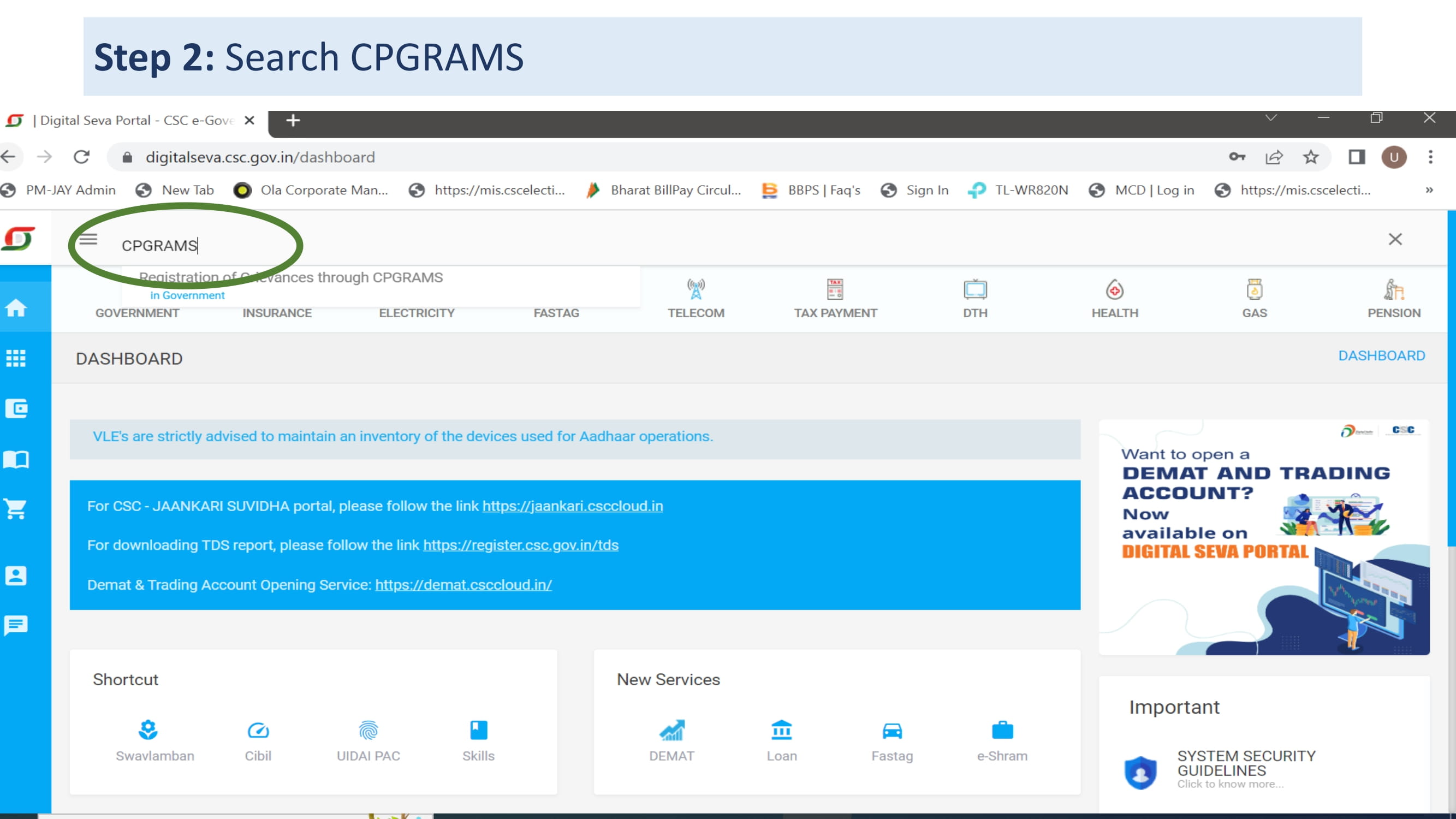The image size is (1456, 819).
Task: Open the Skills shortcut
Action: [478, 740]
